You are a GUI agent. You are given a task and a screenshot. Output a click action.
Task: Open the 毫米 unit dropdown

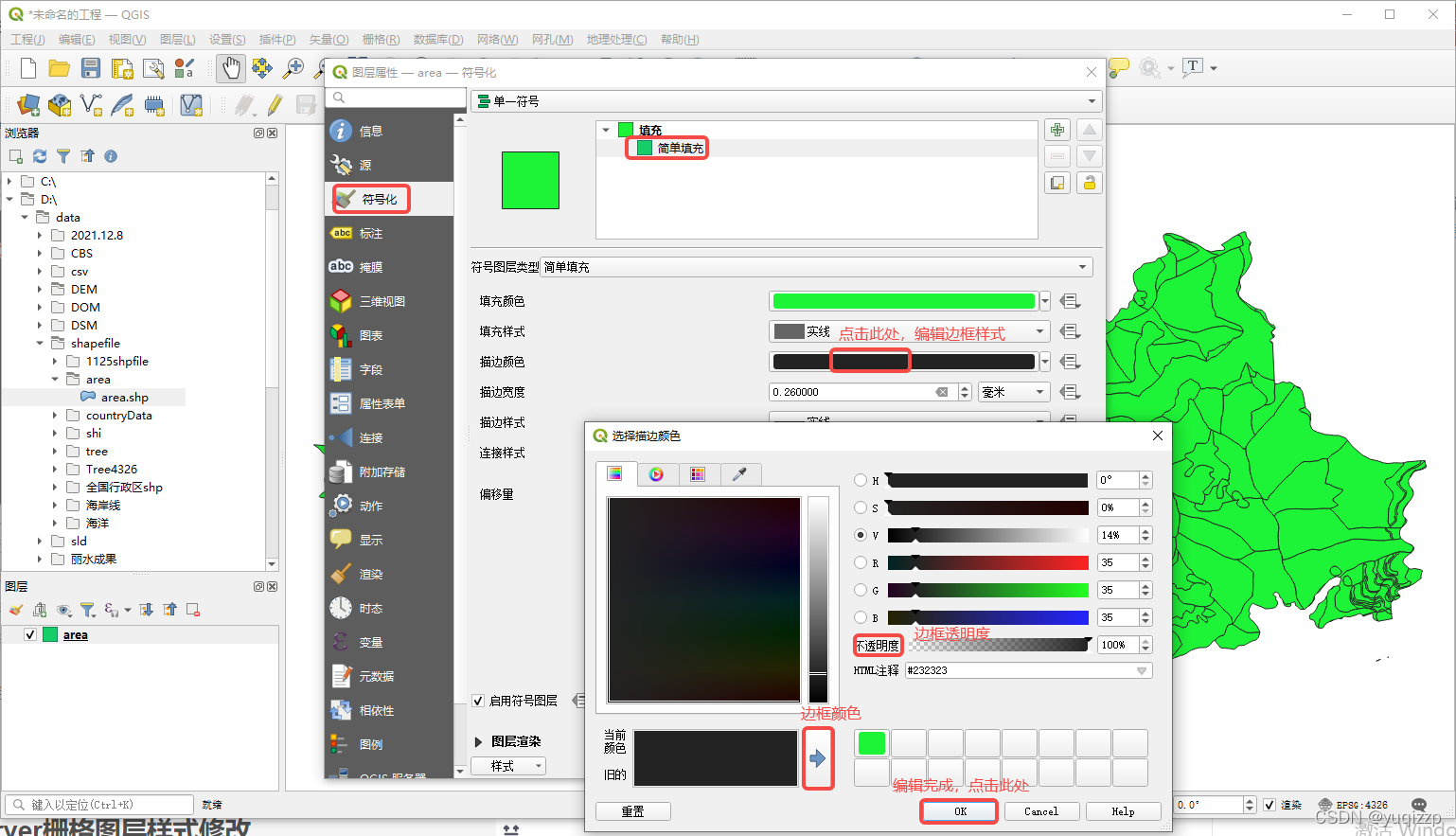1013,391
